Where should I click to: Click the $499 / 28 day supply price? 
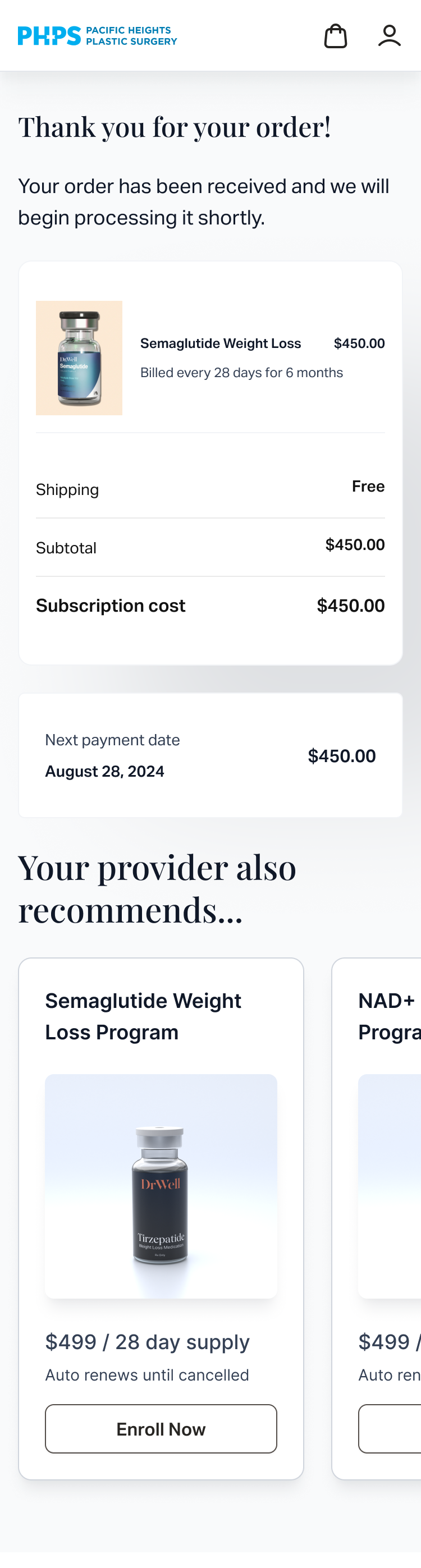(148, 1342)
